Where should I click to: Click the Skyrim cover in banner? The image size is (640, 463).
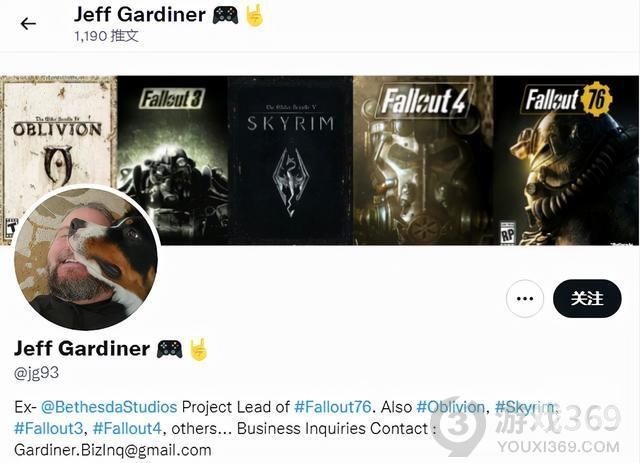(x=290, y=160)
